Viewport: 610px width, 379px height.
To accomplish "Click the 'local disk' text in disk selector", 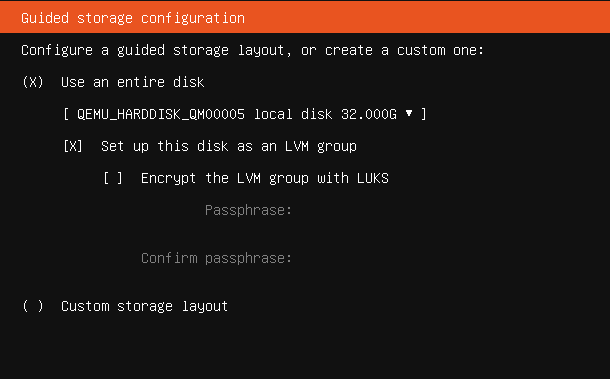I will 293,114.
